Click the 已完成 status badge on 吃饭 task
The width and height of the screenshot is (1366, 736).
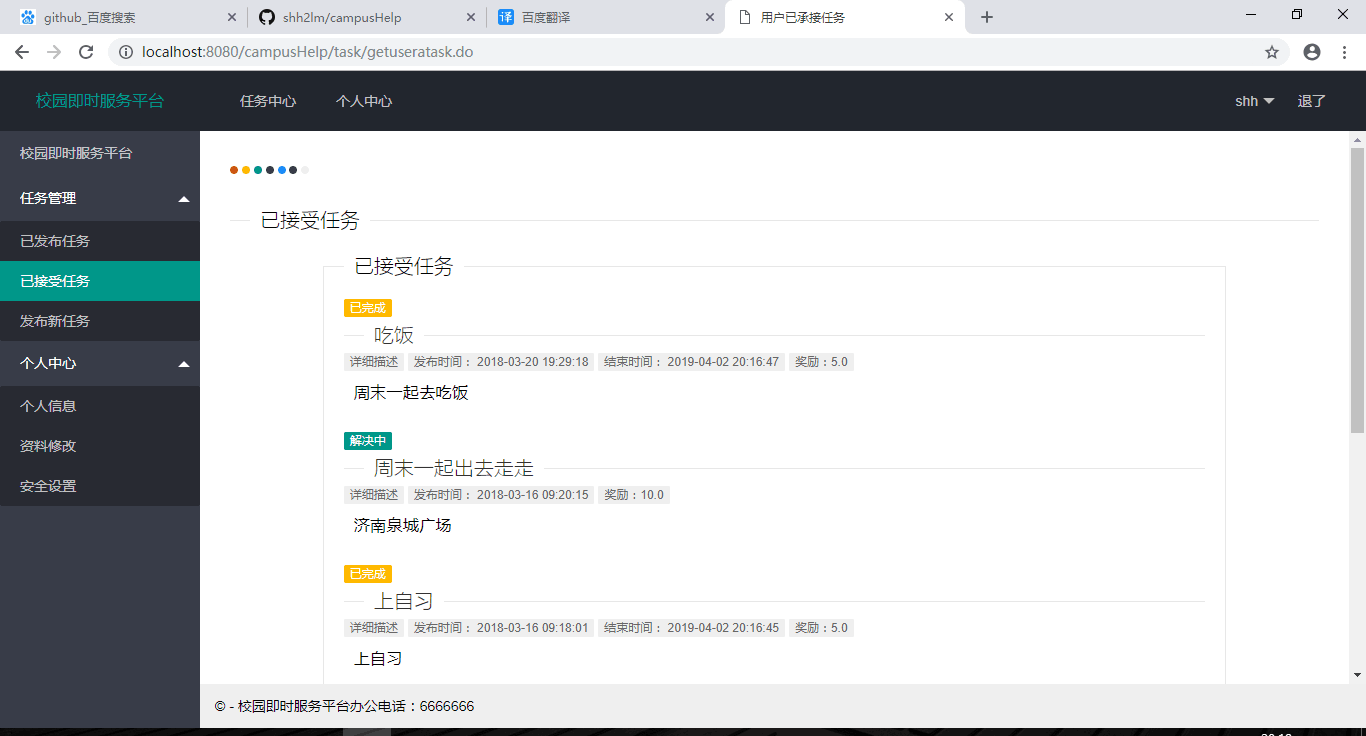pos(367,307)
